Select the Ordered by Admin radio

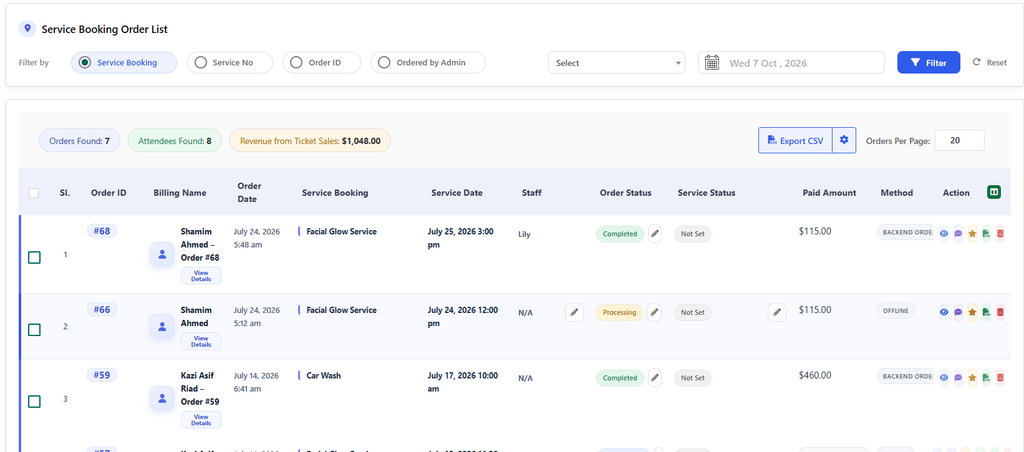pyautogui.click(x=384, y=63)
